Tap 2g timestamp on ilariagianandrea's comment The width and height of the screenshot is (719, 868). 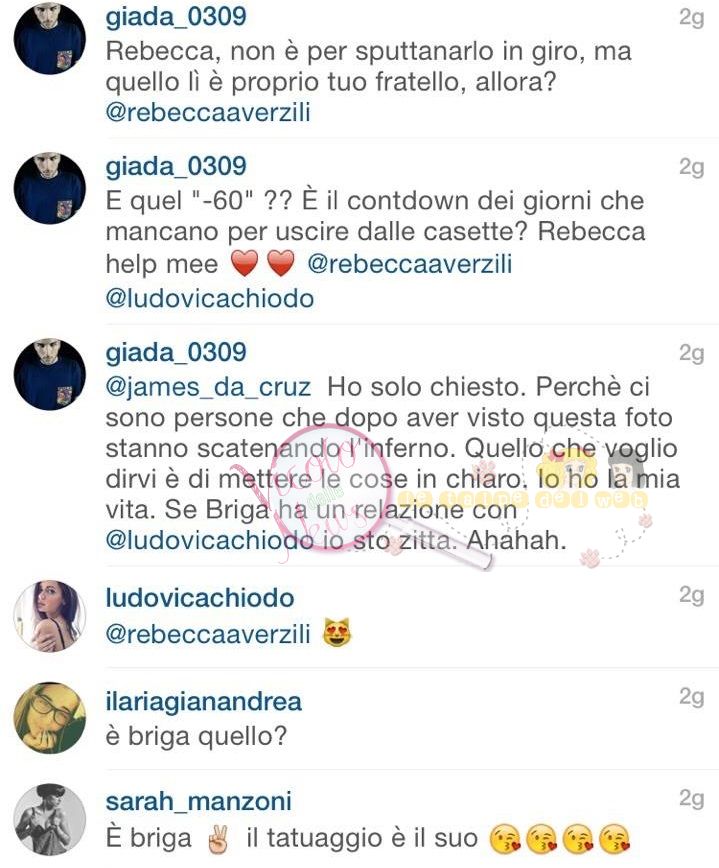(x=691, y=696)
